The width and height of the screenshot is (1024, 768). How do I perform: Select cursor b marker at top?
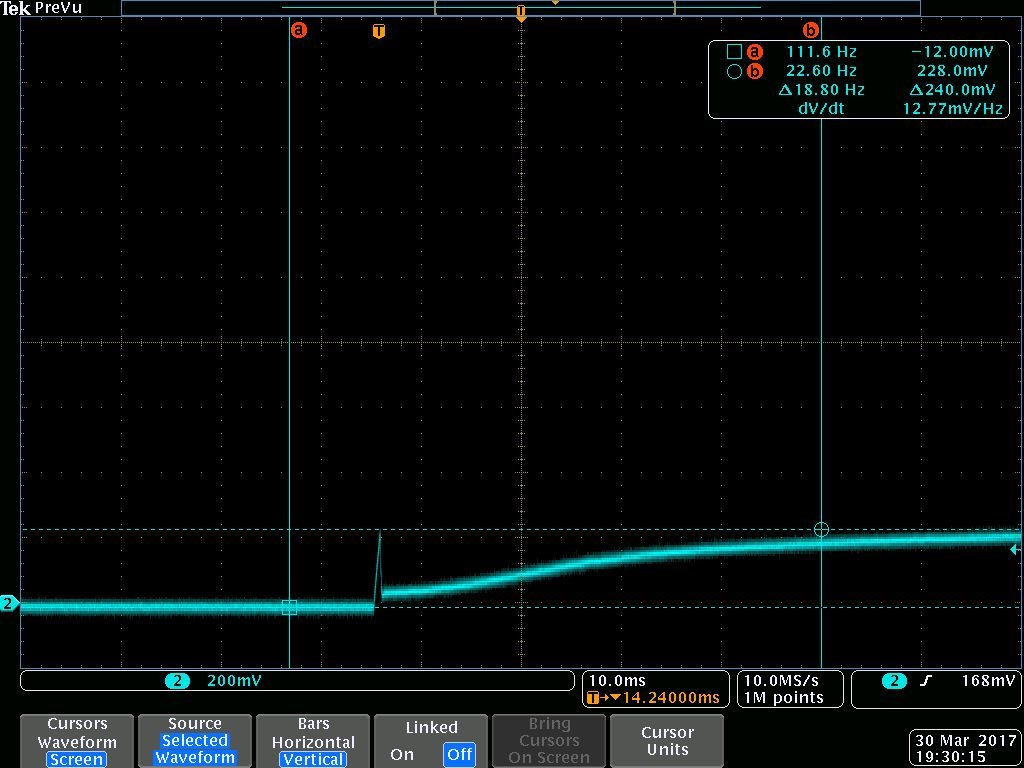click(810, 30)
